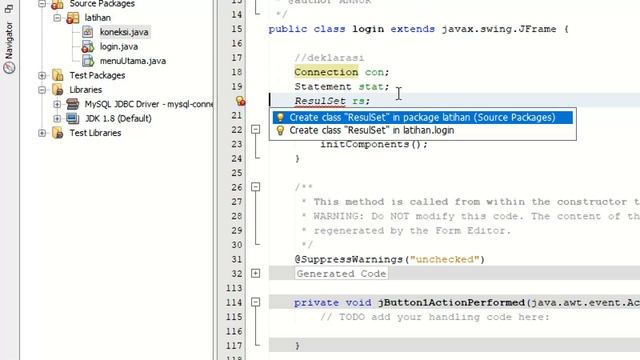
Task: Collapse jButton1ActionPerformed fold at line 114
Action: point(256,302)
